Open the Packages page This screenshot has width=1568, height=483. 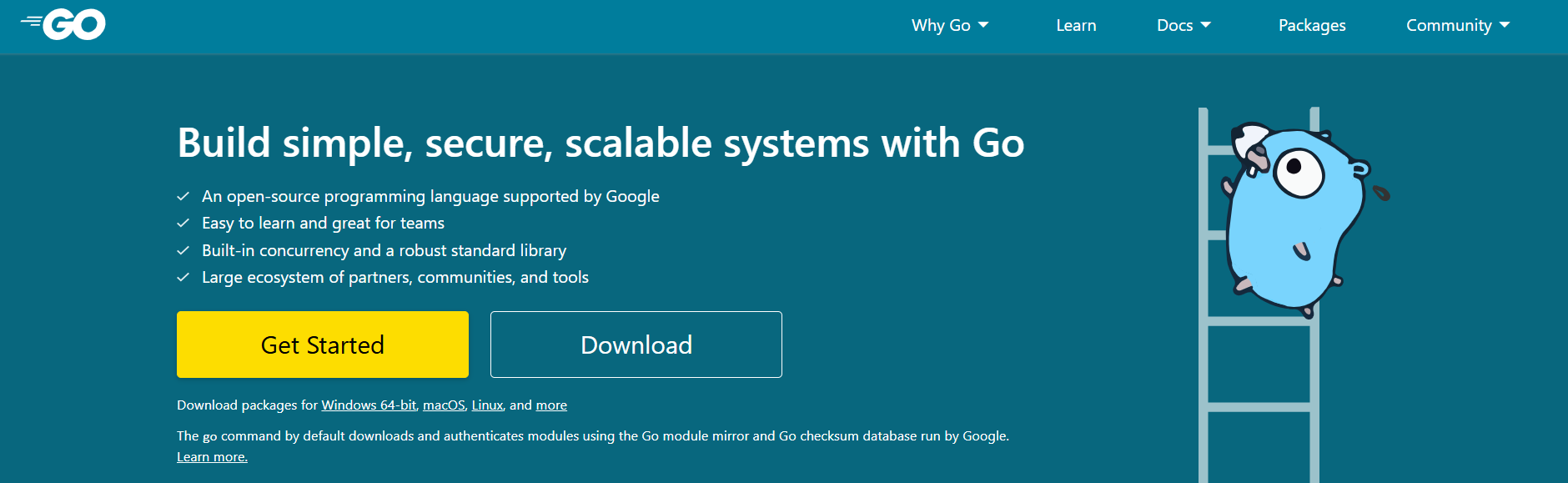1312,26
